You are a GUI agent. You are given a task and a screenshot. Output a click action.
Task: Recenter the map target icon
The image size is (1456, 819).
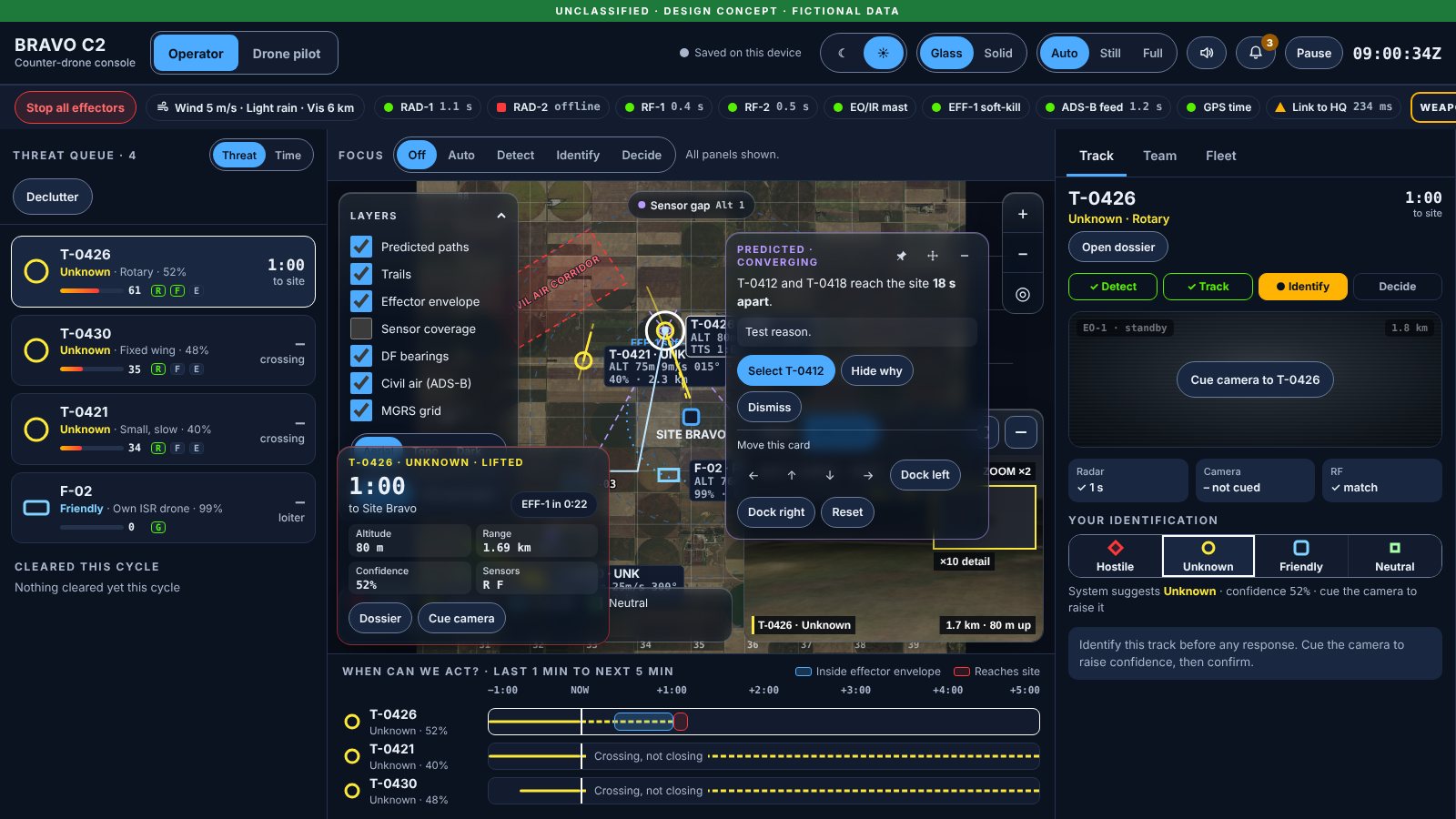click(x=1023, y=294)
